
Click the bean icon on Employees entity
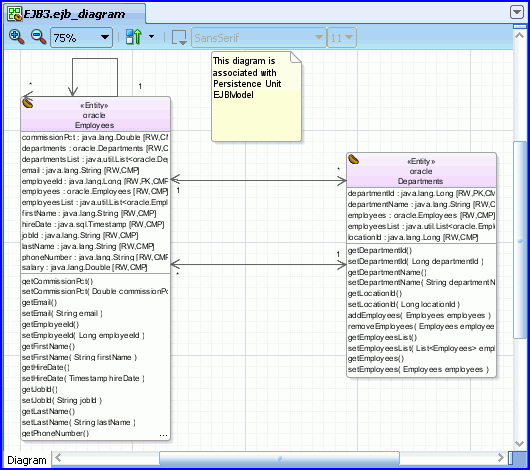coord(28,103)
